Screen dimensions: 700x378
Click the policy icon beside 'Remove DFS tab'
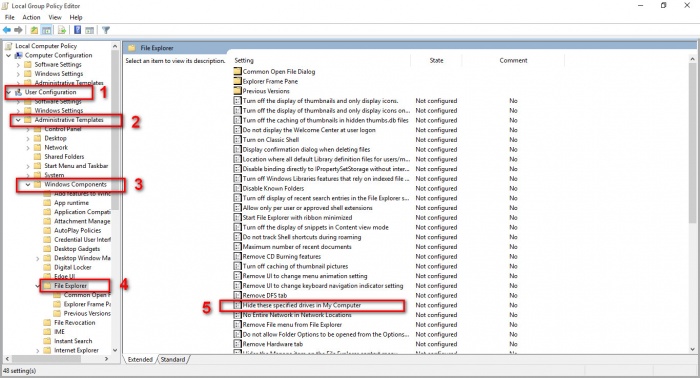click(x=238, y=295)
